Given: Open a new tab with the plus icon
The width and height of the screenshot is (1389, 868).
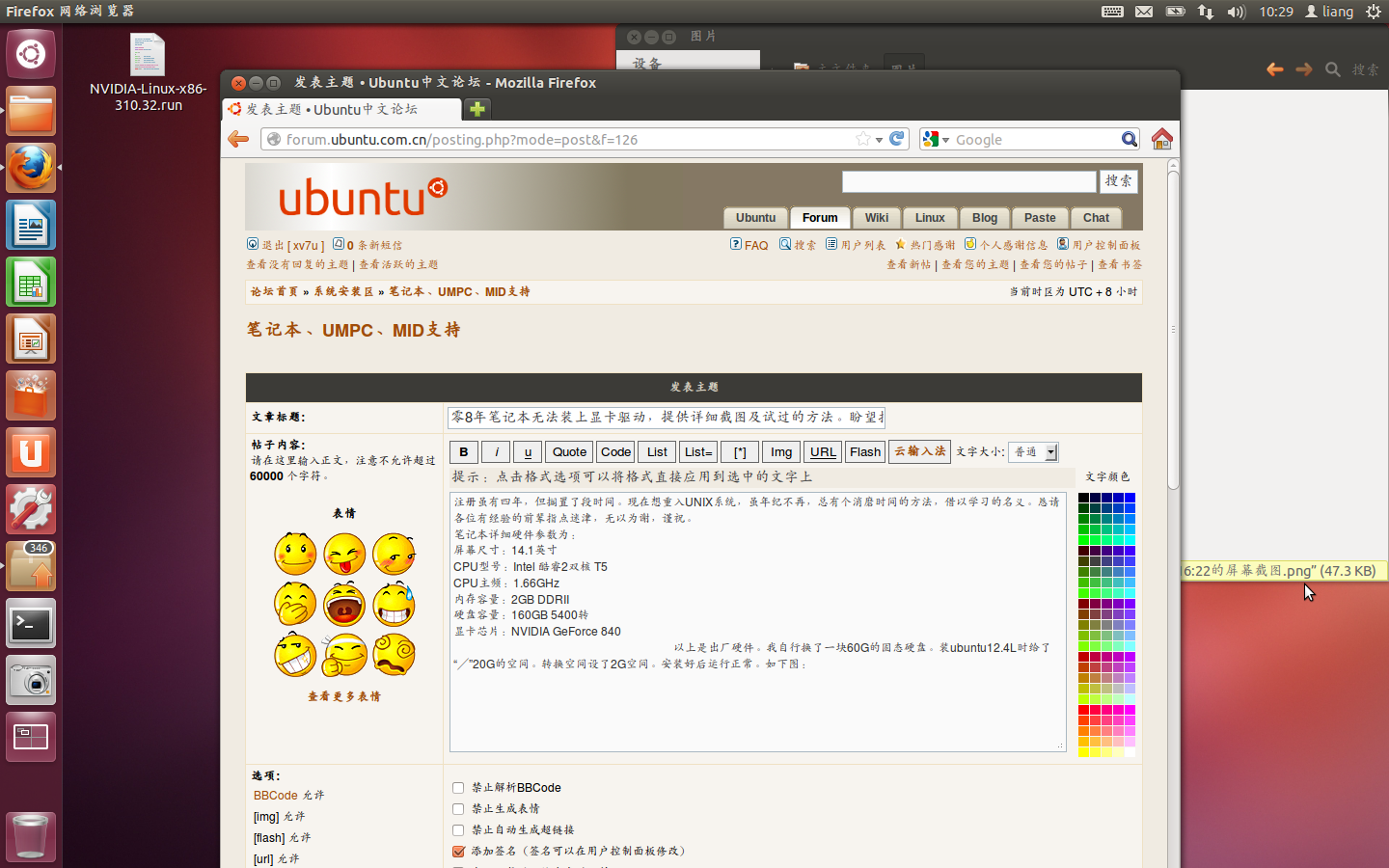Looking at the screenshot, I should pos(477,109).
